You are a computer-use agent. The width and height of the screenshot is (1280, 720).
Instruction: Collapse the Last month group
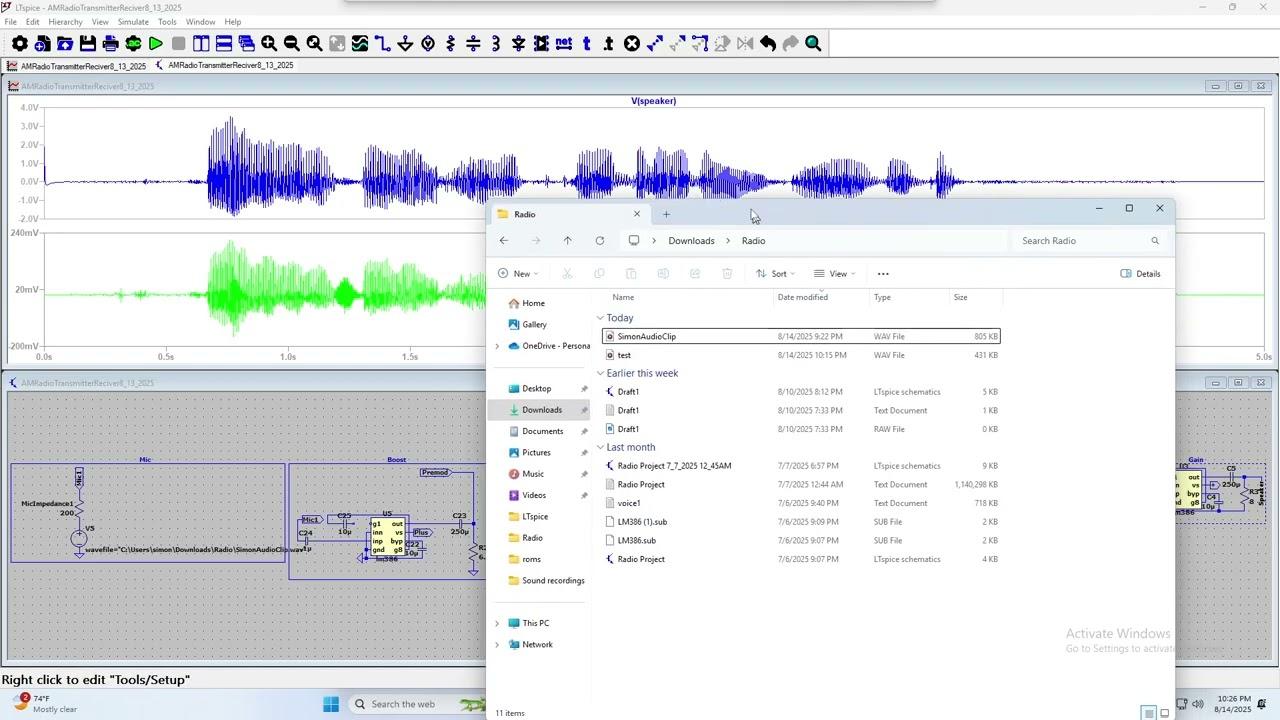pos(601,447)
